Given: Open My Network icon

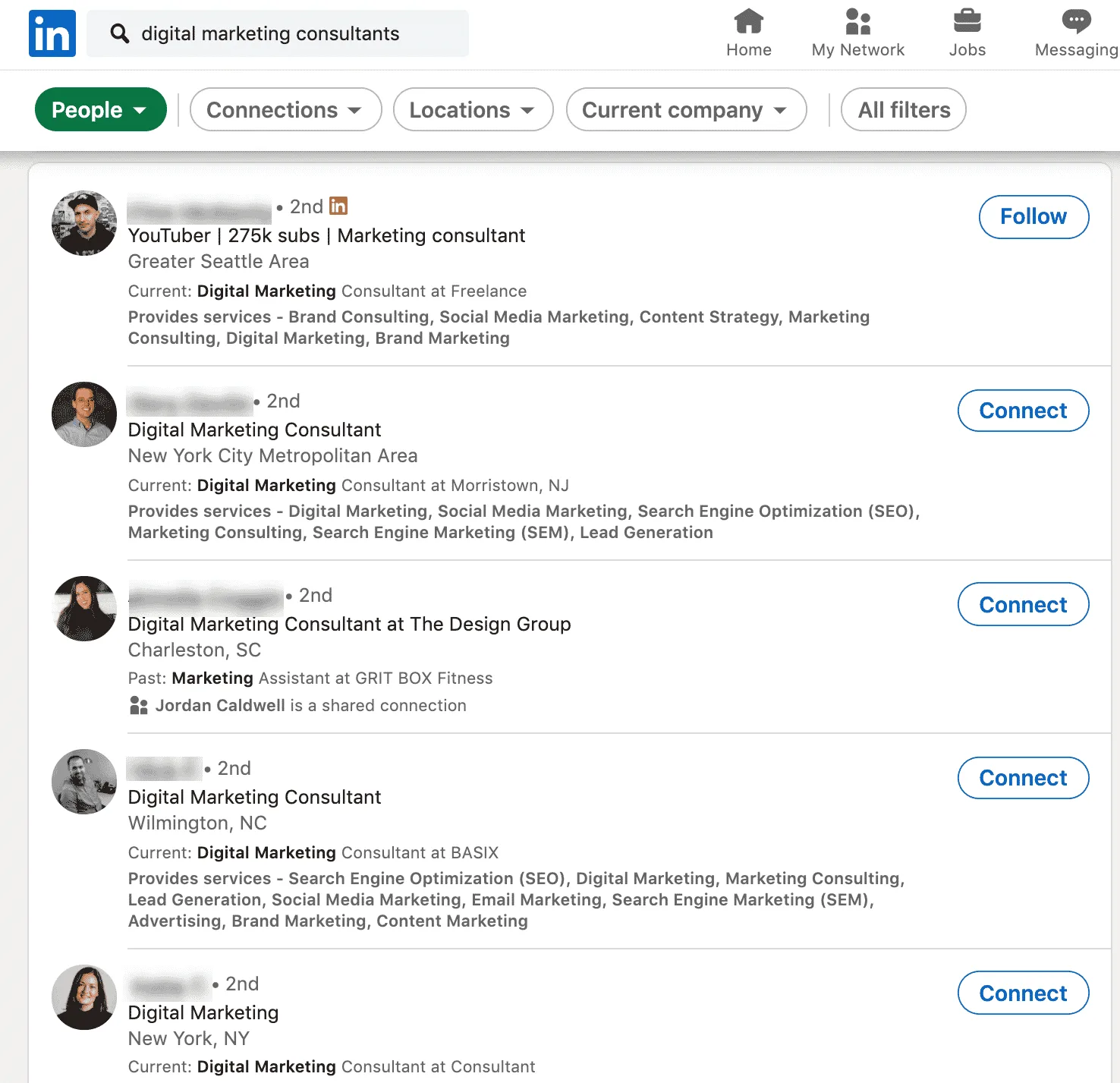Looking at the screenshot, I should [x=857, y=21].
